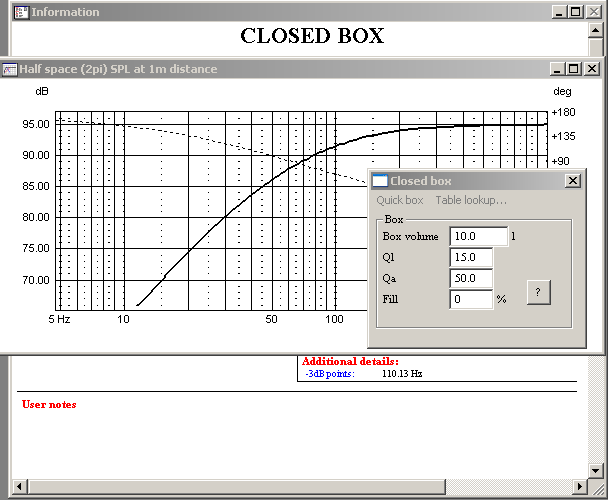Edit the Fill percentage field
The image size is (608, 500).
(471, 299)
